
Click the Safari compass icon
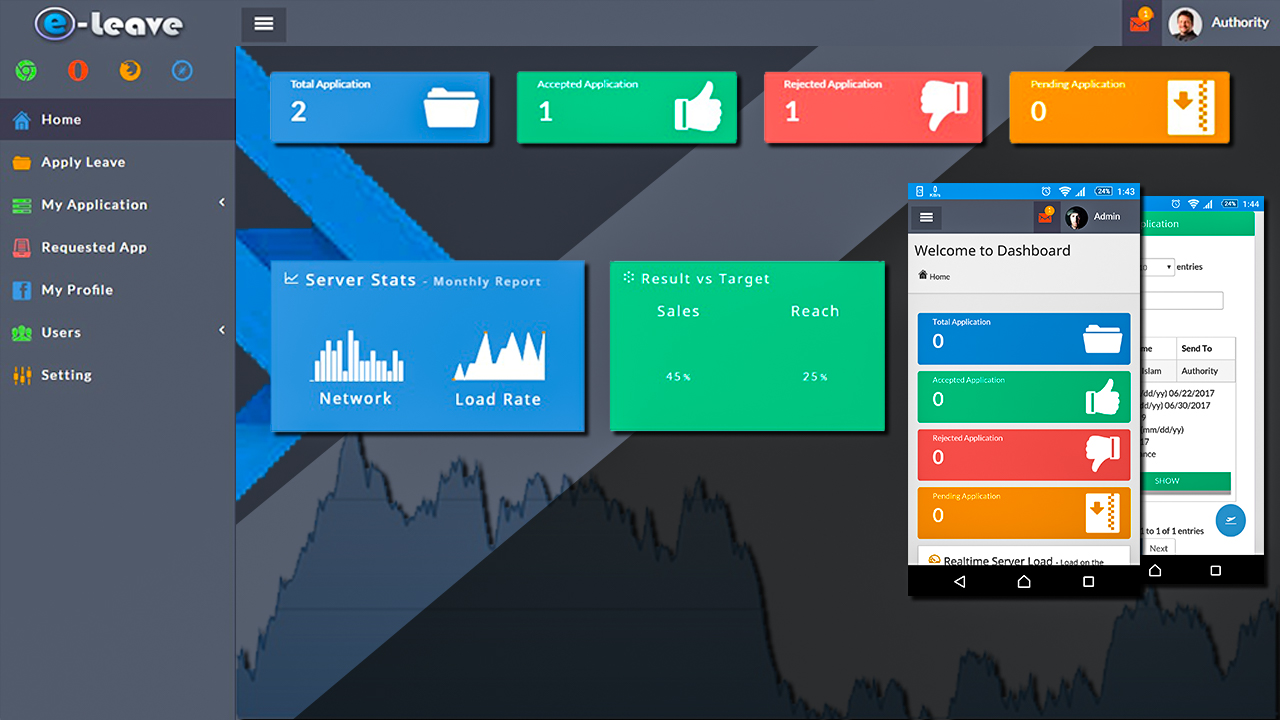point(182,71)
